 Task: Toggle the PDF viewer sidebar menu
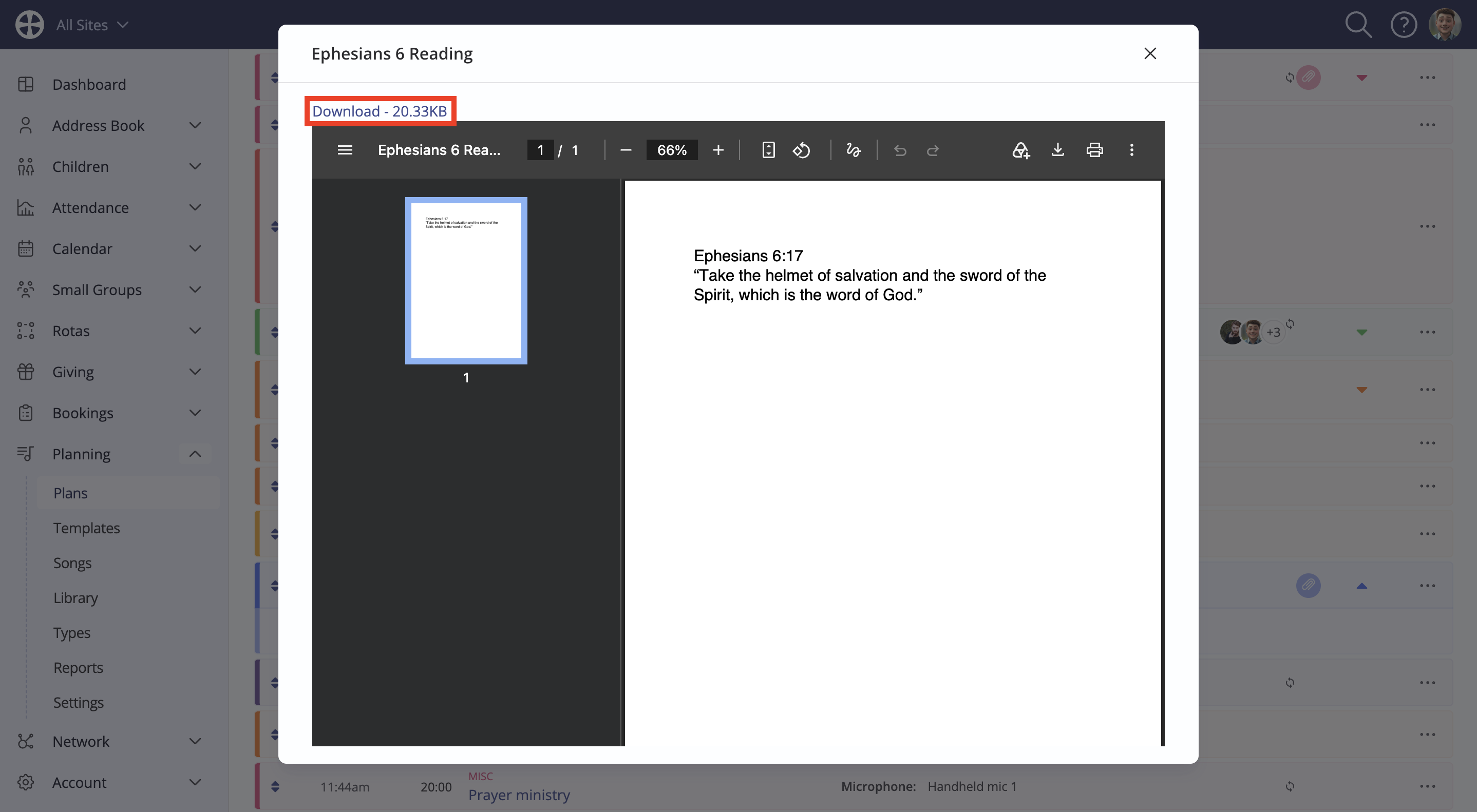(345, 150)
